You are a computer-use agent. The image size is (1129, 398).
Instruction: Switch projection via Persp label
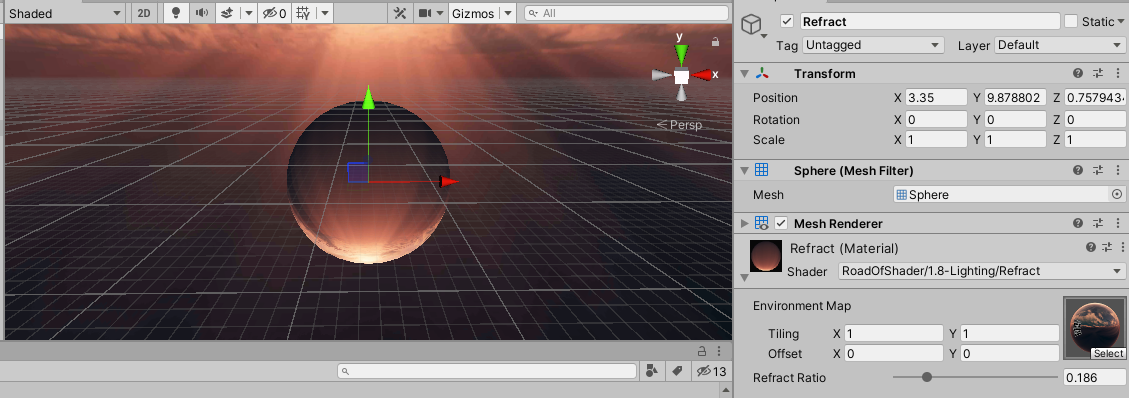coord(679,125)
